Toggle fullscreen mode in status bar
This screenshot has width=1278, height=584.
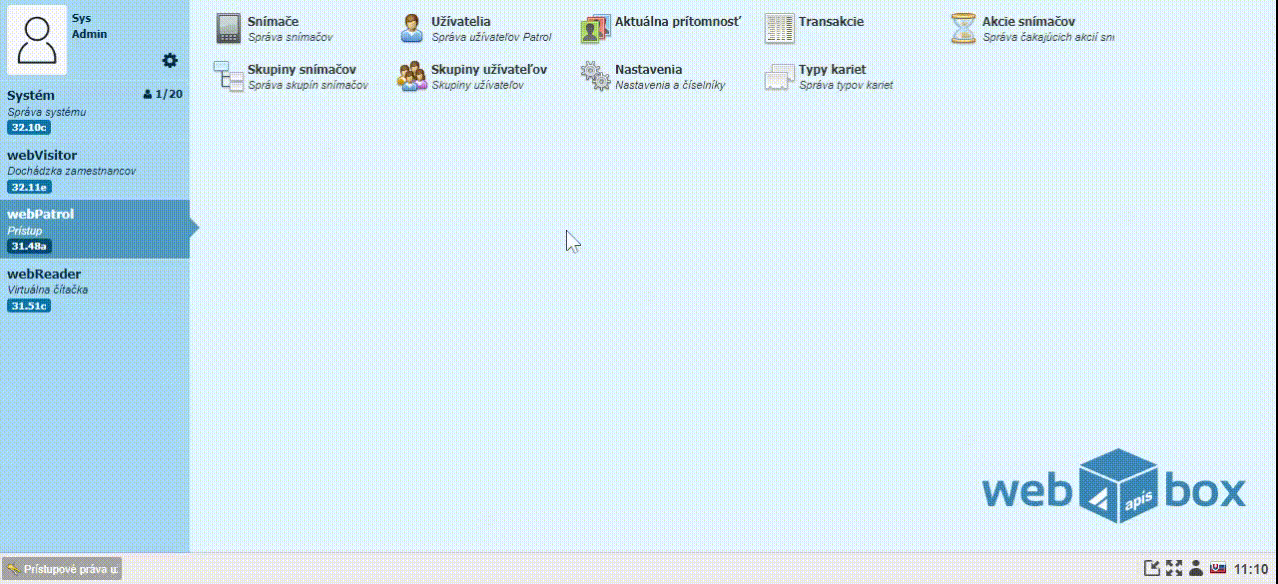click(x=1174, y=569)
